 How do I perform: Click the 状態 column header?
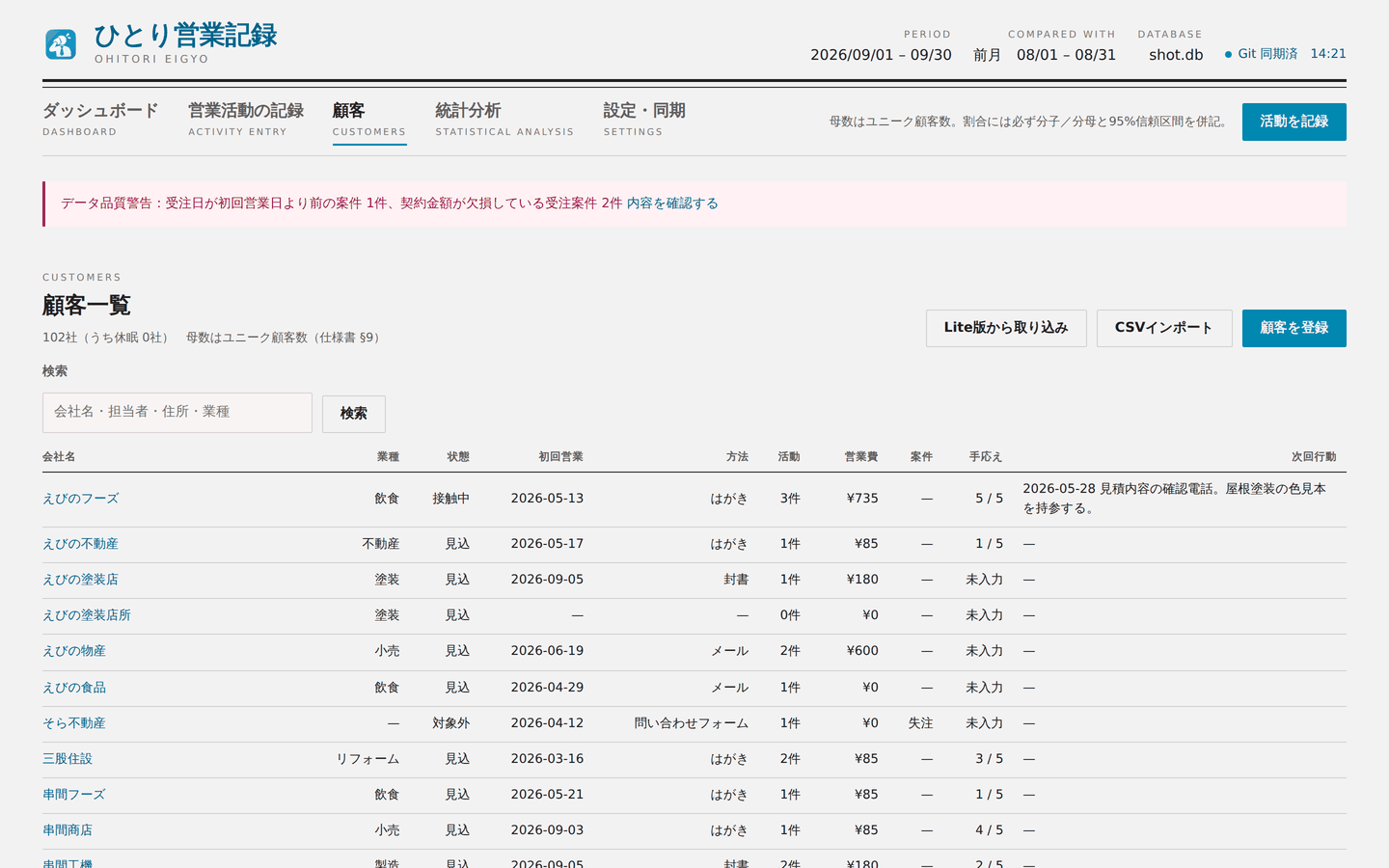click(x=458, y=457)
